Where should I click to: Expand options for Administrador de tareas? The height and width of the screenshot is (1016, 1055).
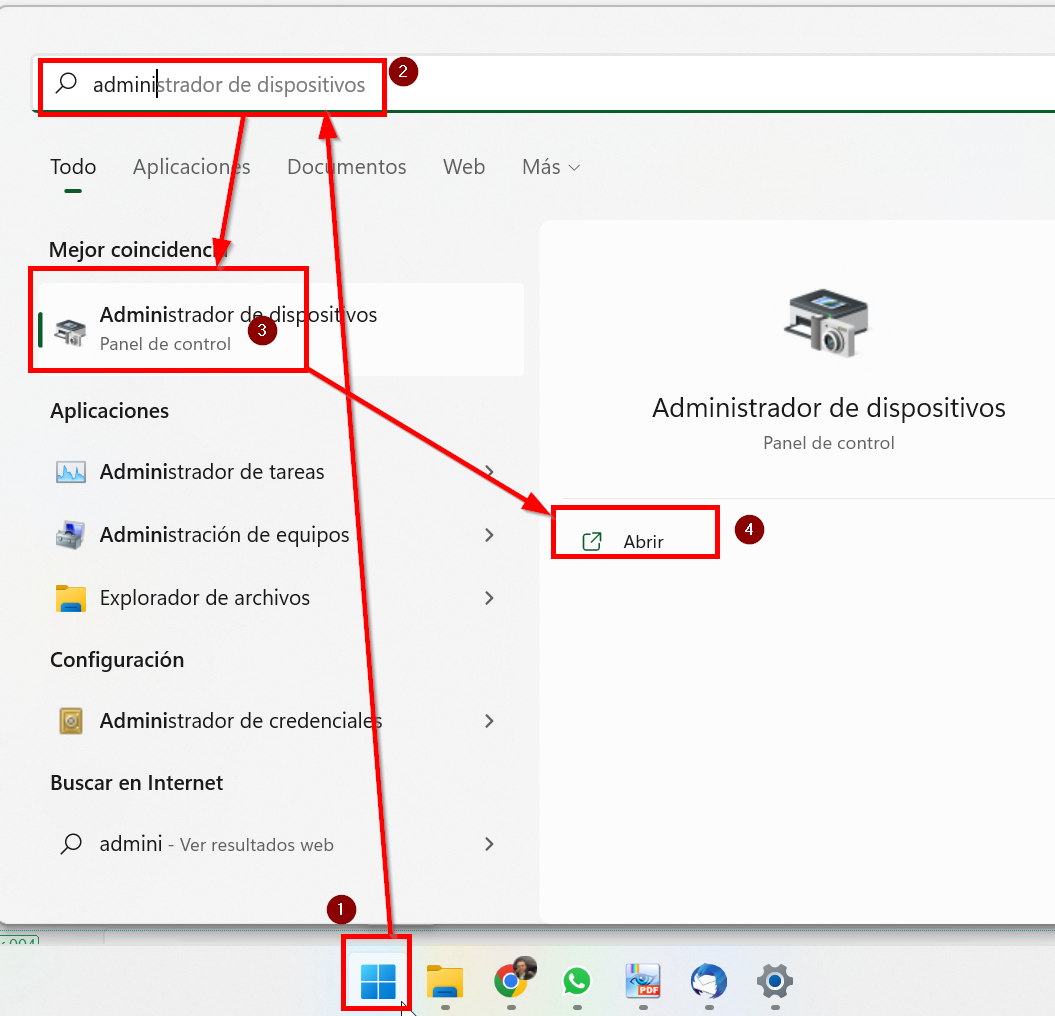pos(489,472)
